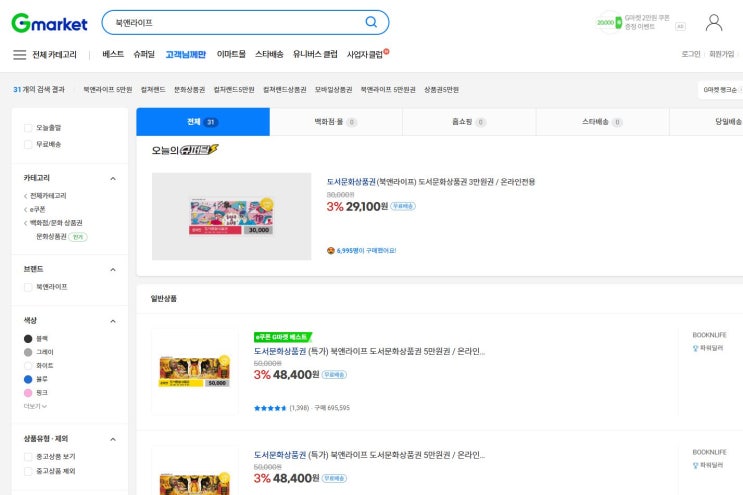Click the e쿠폰 G마켓 베스트 green badge
The width and height of the screenshot is (743, 495).
click(283, 337)
